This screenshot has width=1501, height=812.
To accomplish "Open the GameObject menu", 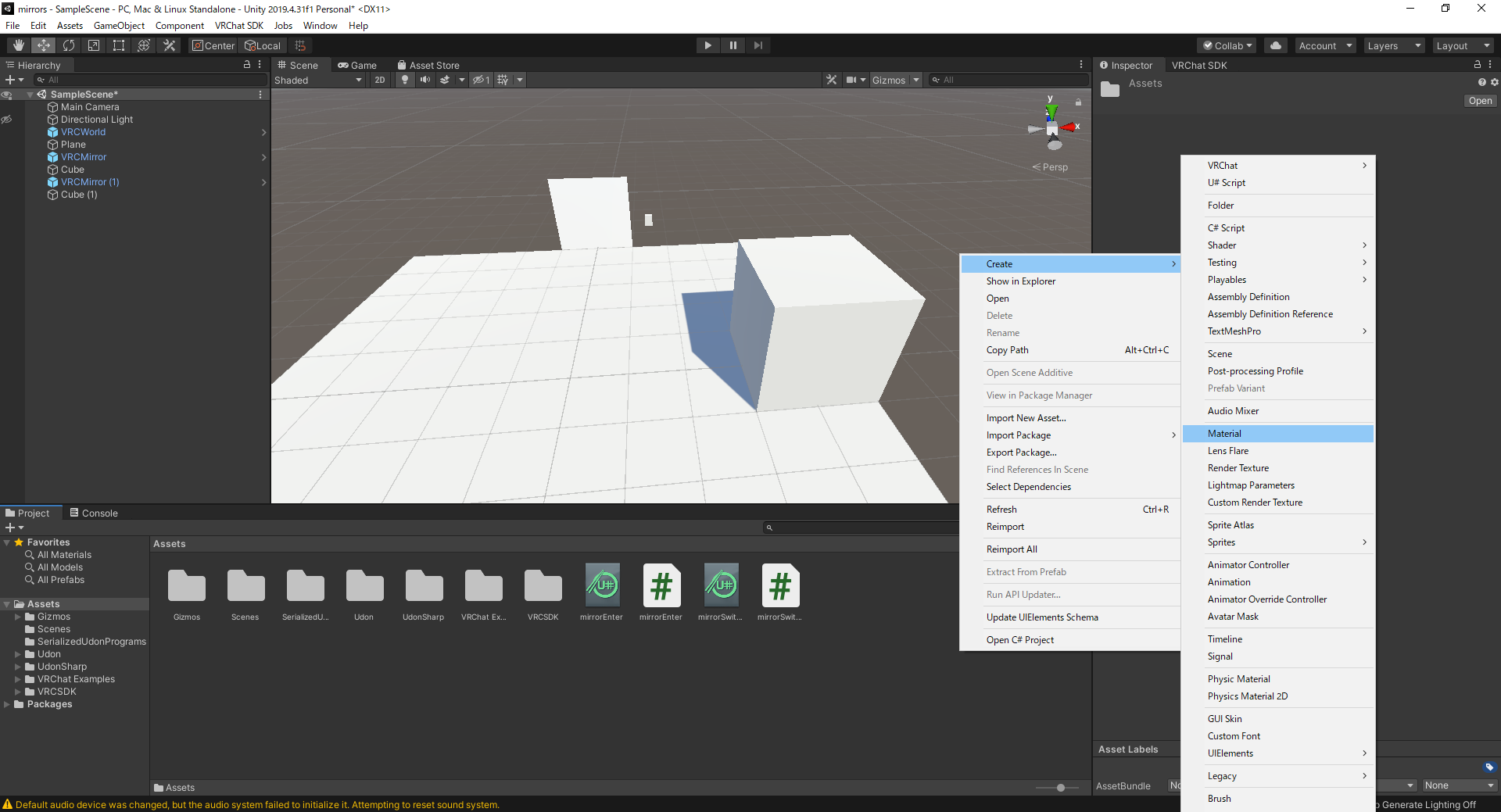I will tap(119, 26).
